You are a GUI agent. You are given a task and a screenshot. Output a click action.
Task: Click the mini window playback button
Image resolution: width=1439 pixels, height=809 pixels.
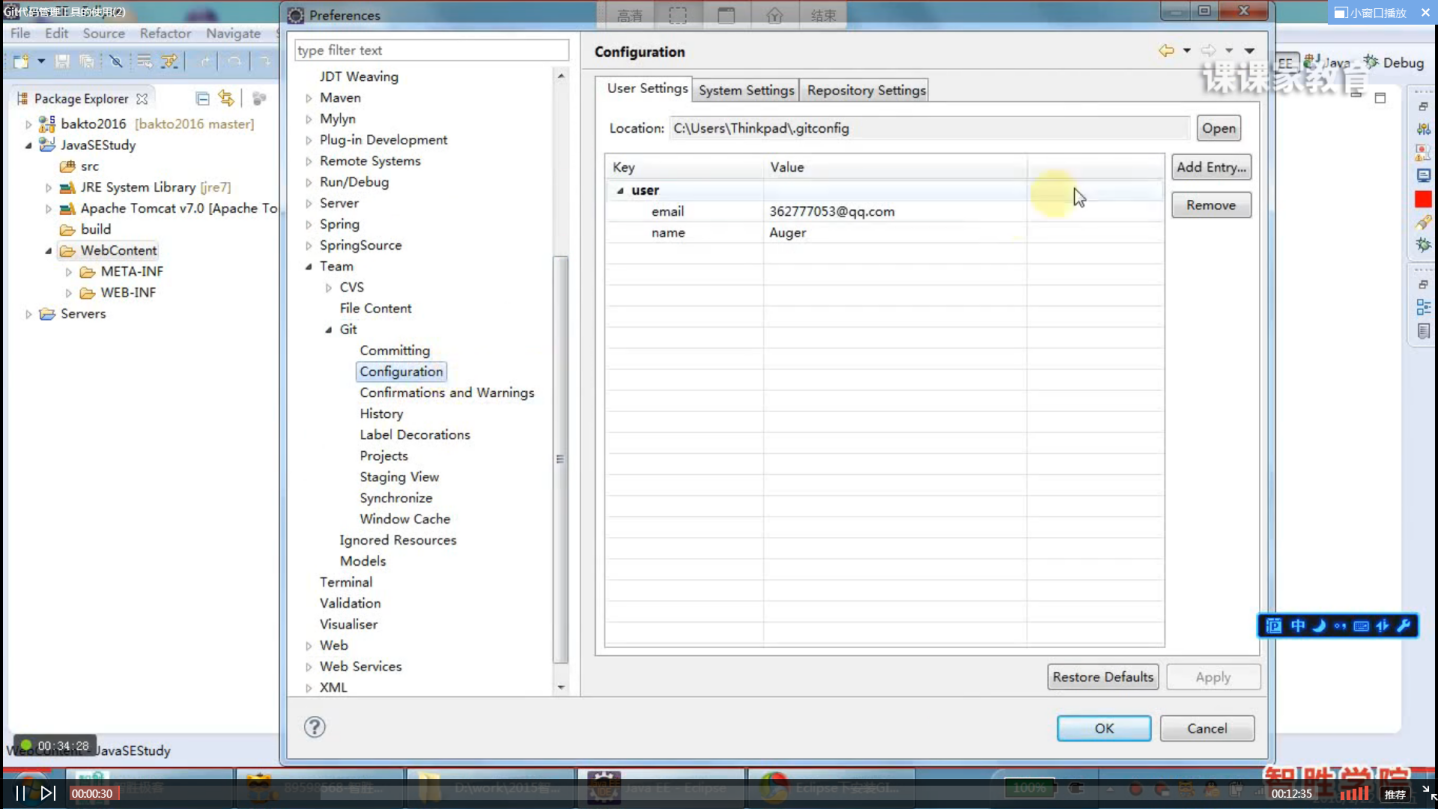click(1370, 13)
